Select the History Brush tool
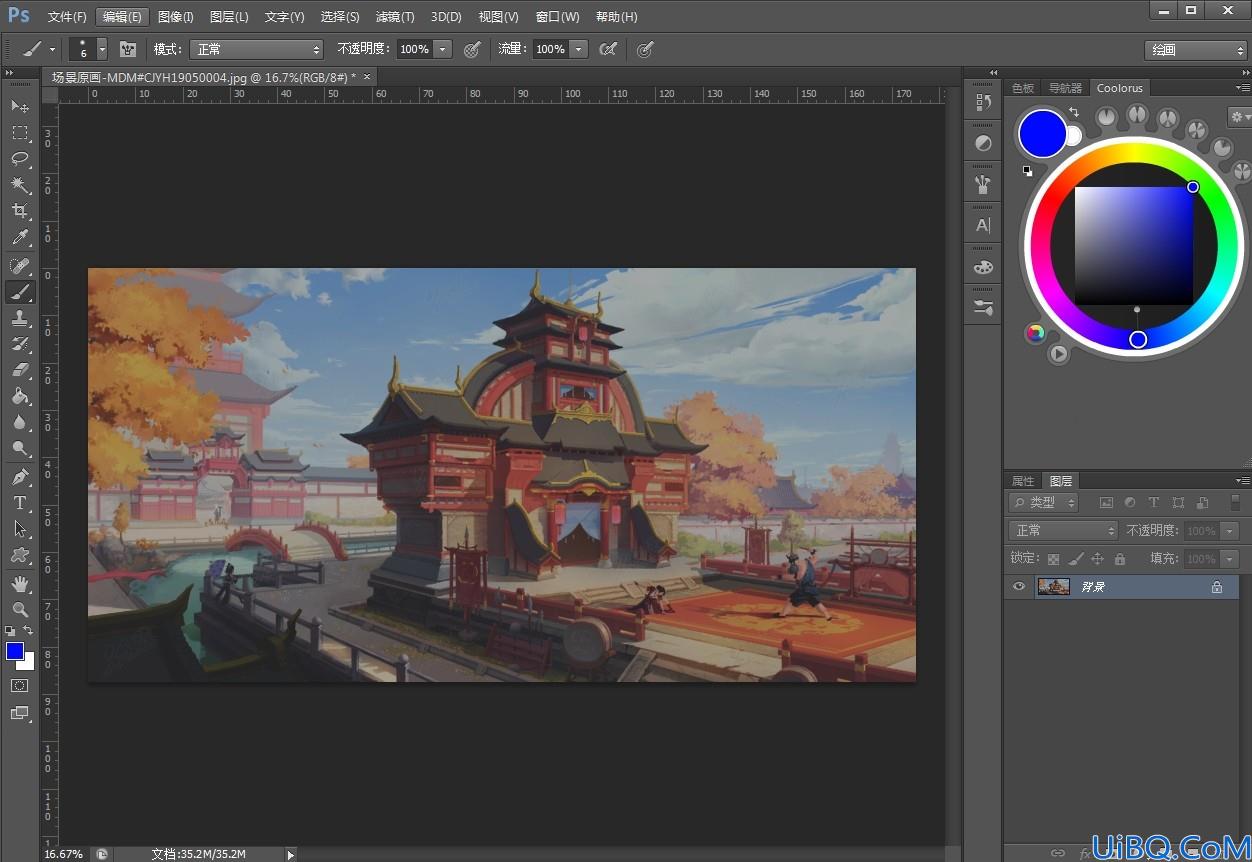The image size is (1252, 862). (20, 344)
